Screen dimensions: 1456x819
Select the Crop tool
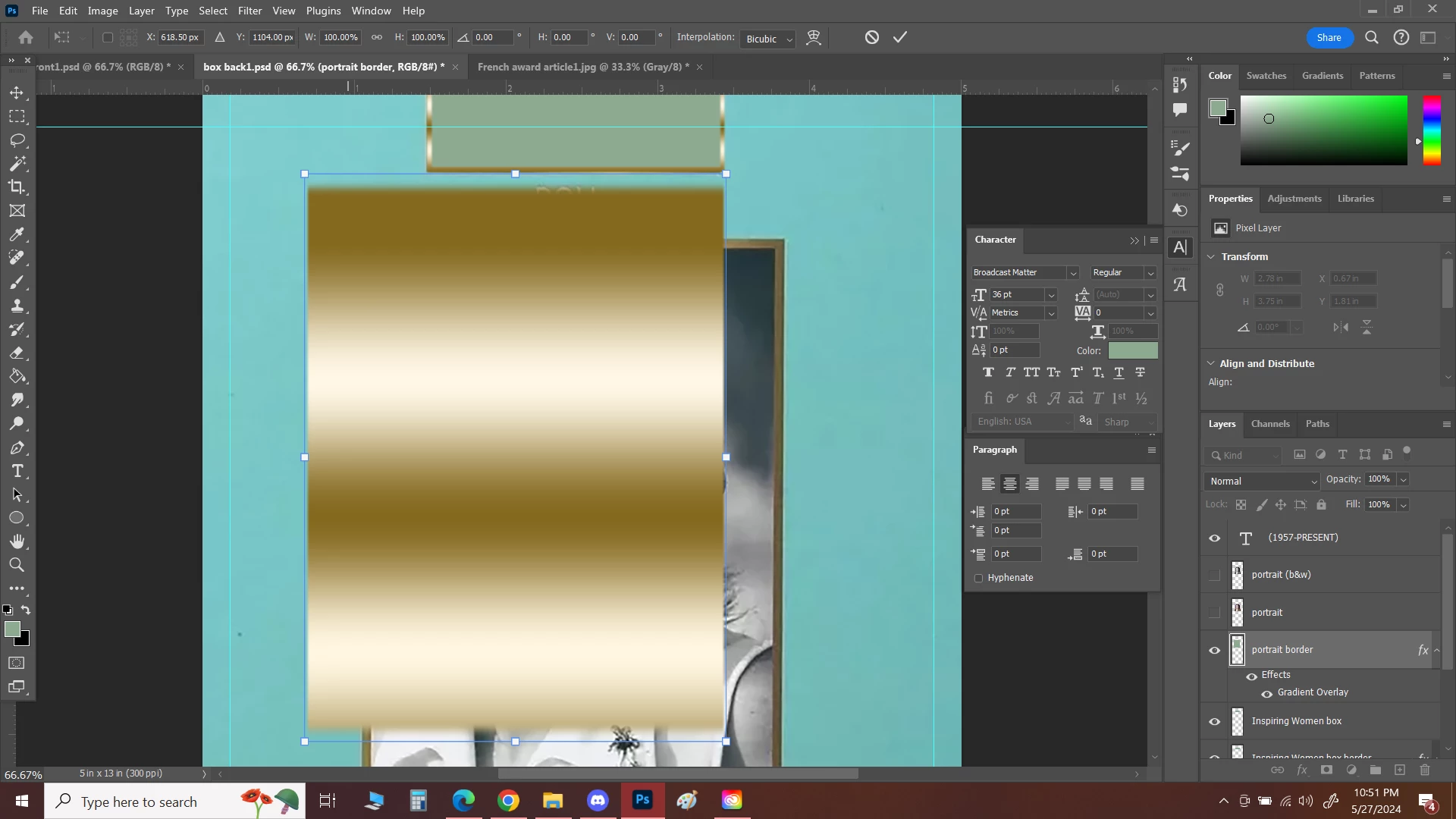coord(17,187)
